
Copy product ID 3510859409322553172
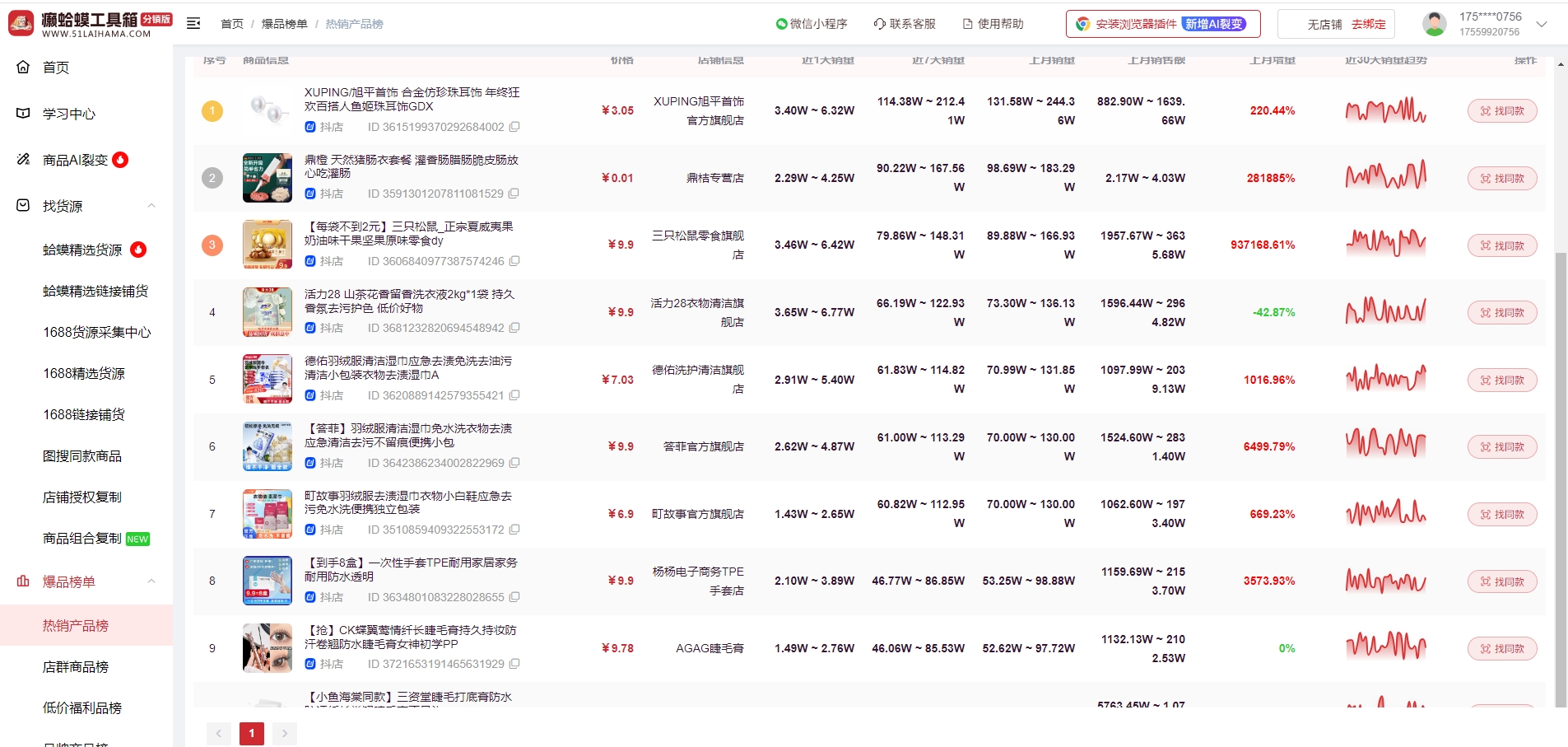[514, 530]
